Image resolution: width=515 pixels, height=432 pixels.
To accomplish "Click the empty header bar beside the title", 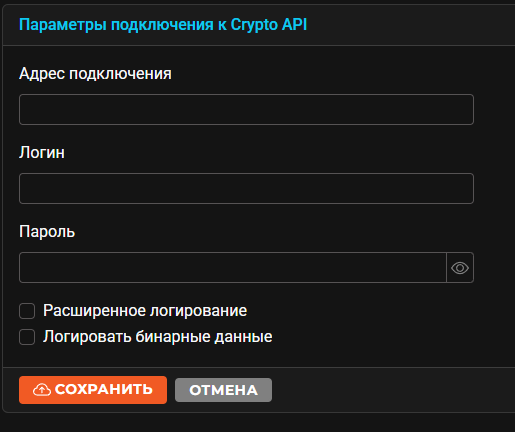I will 410,25.
